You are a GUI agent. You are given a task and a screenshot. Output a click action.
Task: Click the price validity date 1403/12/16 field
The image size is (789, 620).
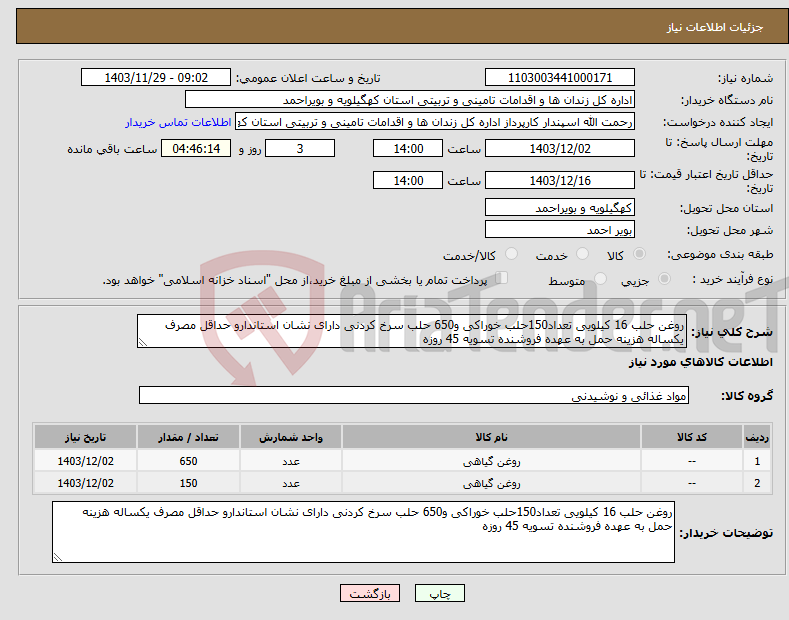point(560,180)
